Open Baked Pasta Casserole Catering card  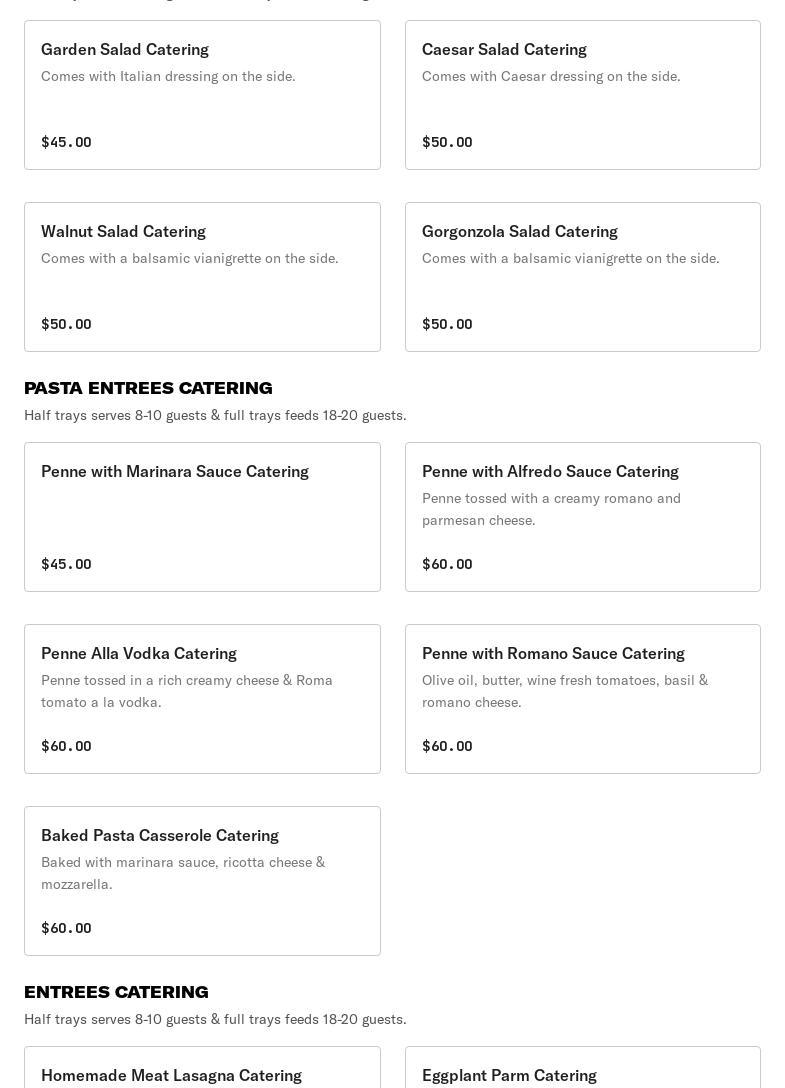(x=202, y=881)
